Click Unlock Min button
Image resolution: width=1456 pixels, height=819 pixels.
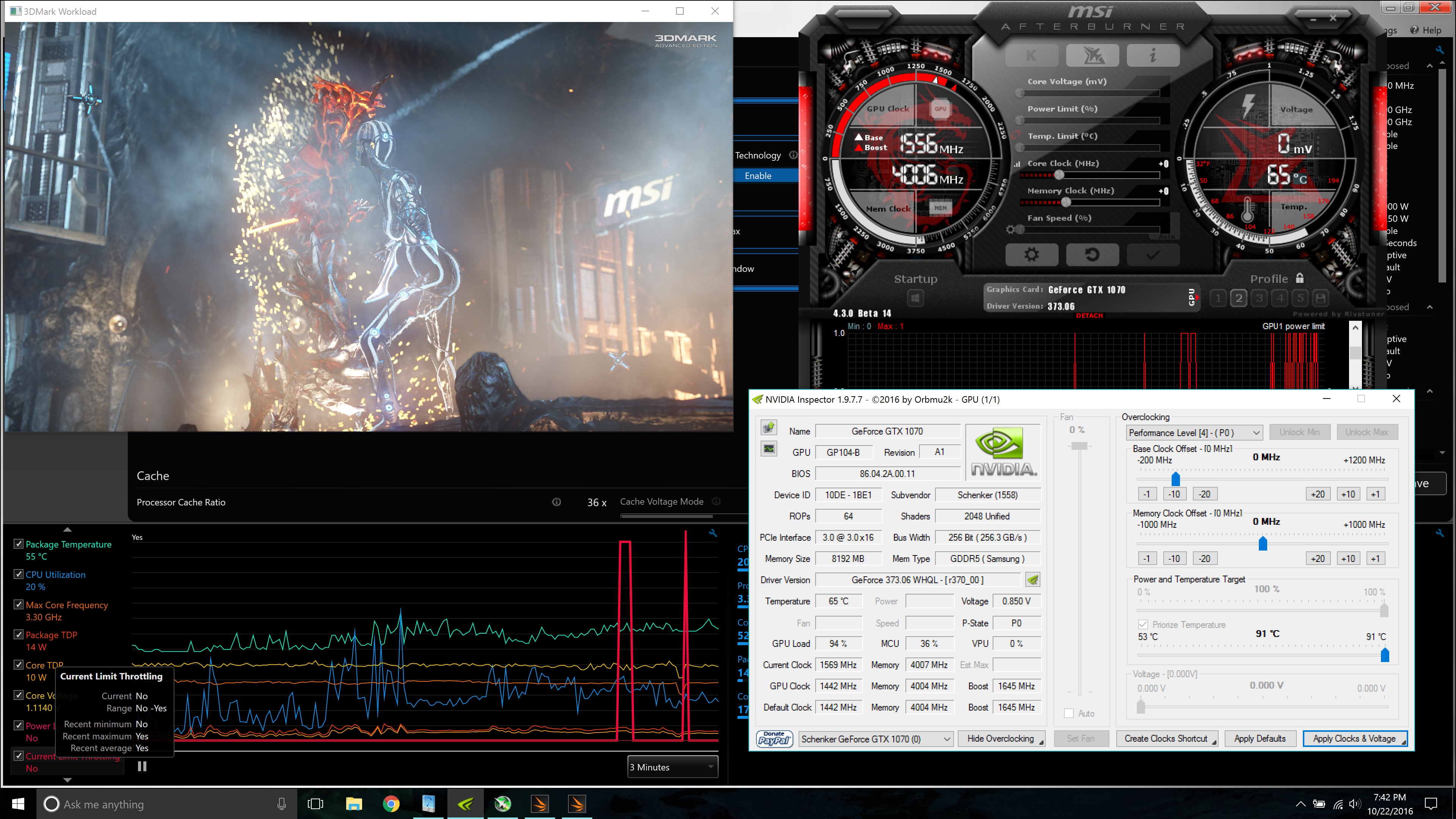click(1299, 432)
